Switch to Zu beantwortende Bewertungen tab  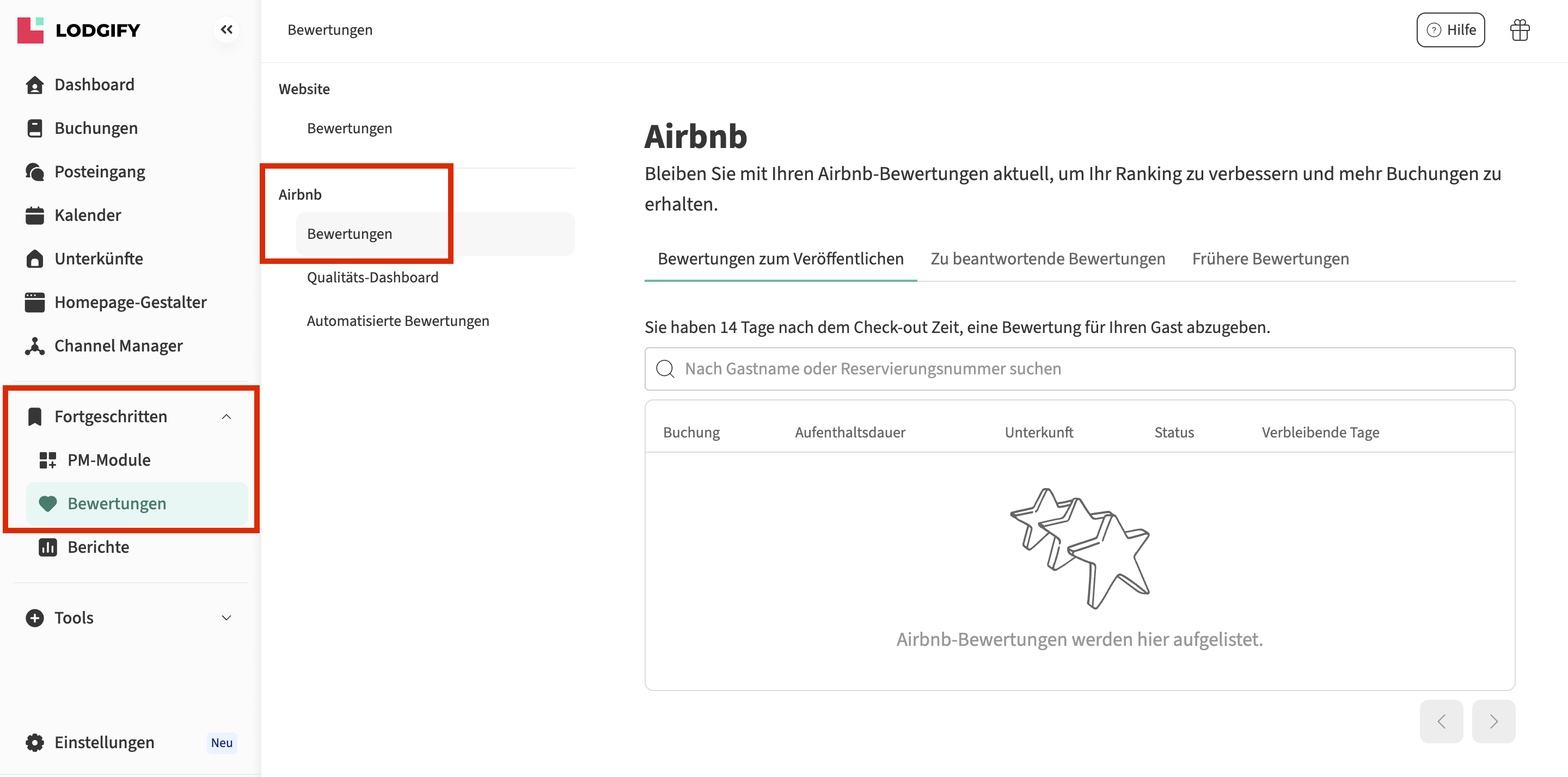[1047, 259]
